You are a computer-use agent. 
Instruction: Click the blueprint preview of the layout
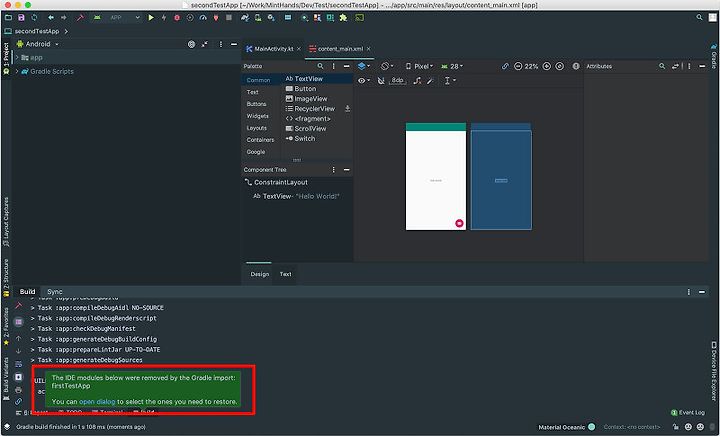(x=501, y=176)
